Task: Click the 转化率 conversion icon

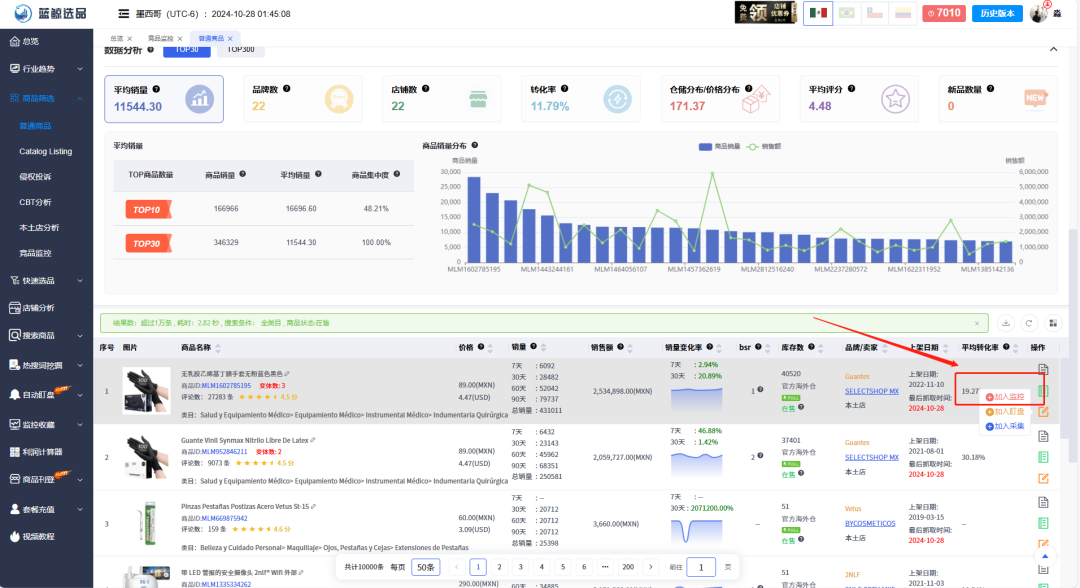Action: (x=617, y=99)
